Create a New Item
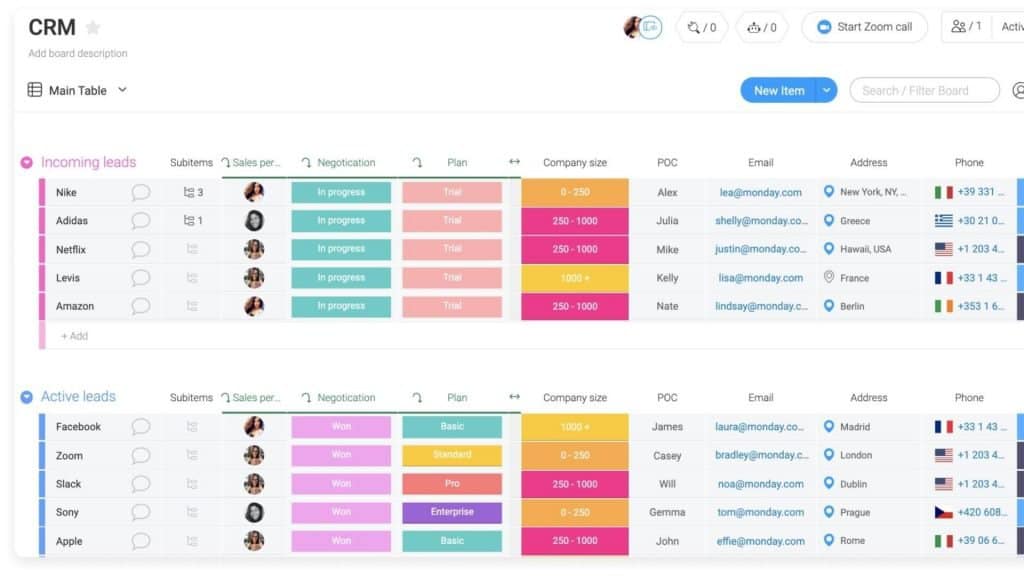 pyautogui.click(x=779, y=91)
